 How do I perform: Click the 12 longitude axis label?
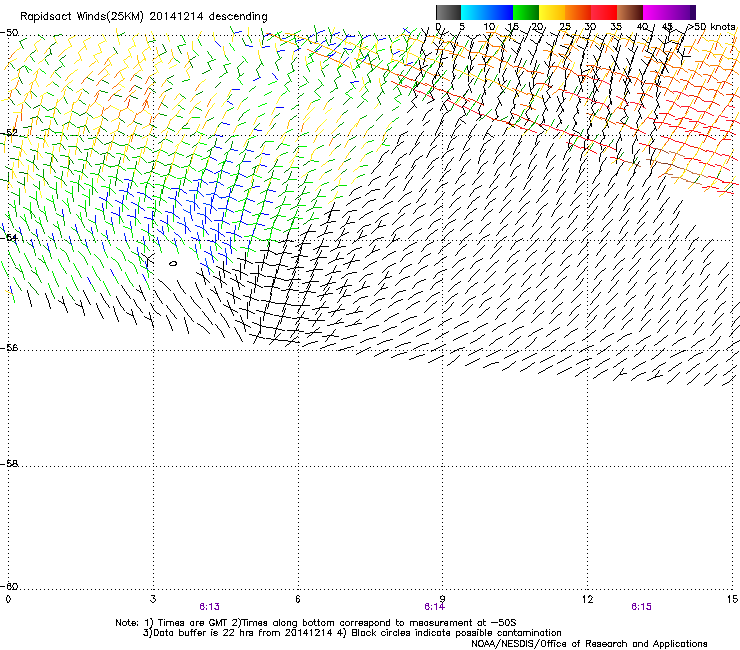pyautogui.click(x=587, y=599)
